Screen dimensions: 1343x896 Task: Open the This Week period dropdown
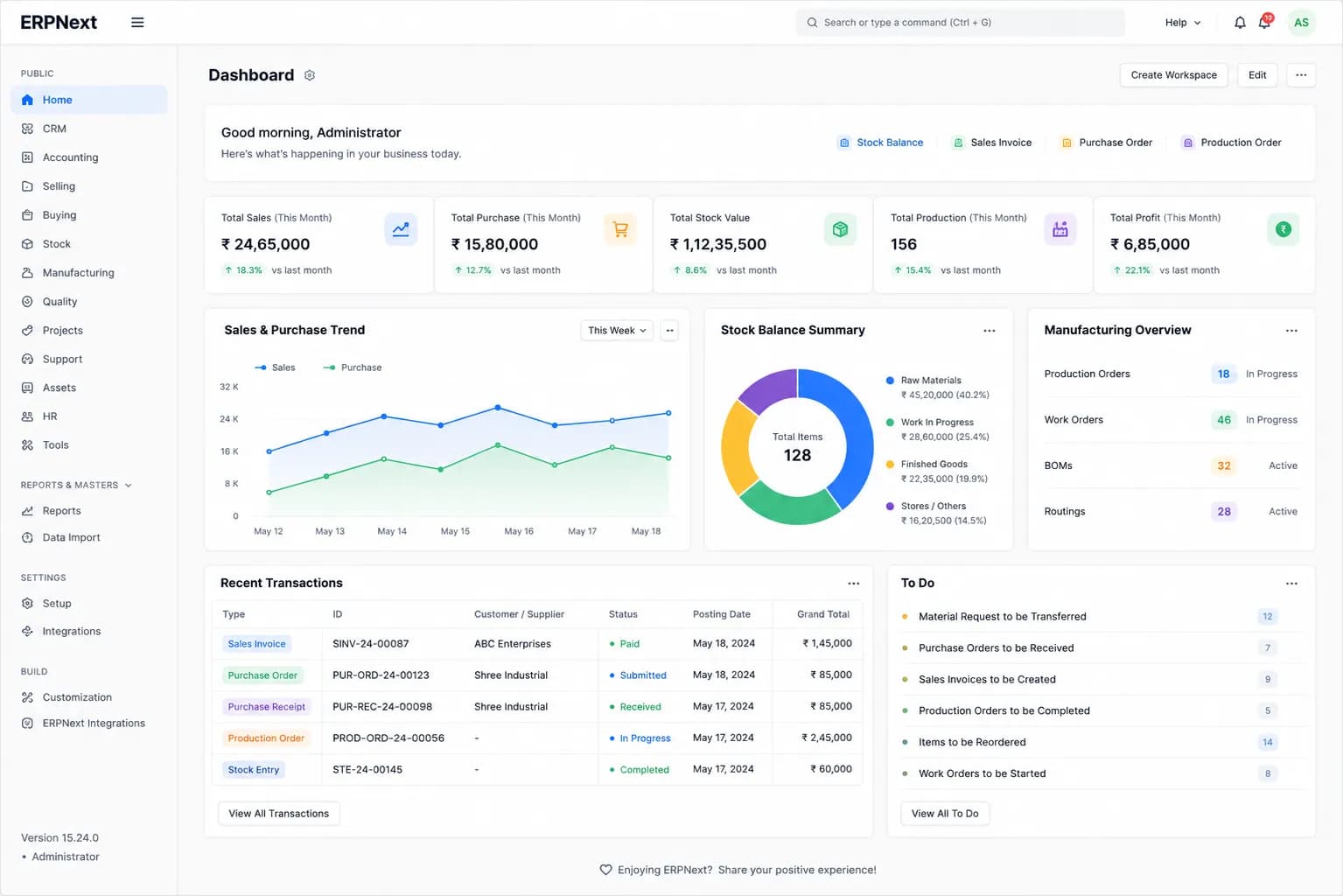pyautogui.click(x=617, y=331)
